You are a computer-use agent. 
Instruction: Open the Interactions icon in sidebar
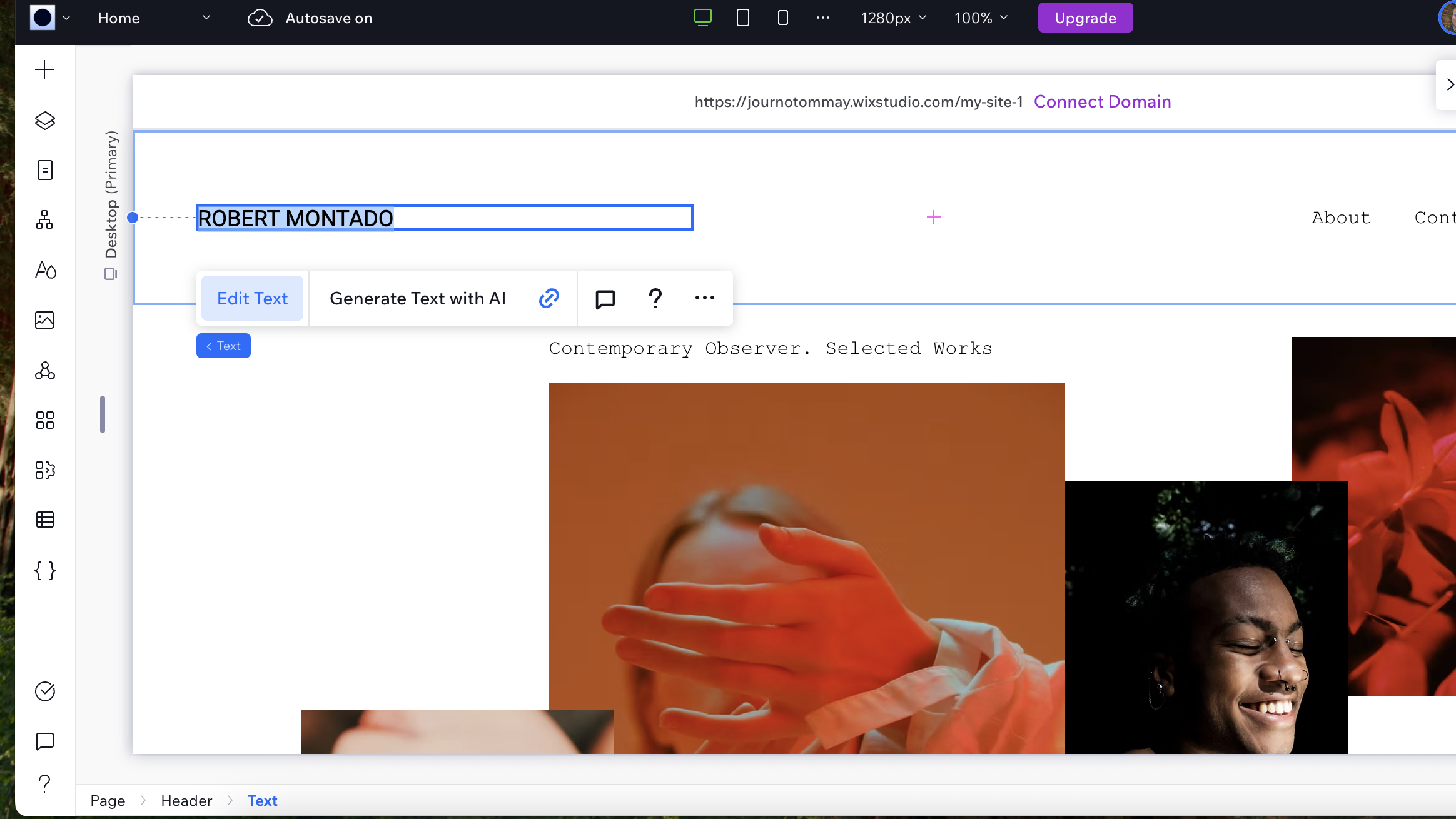tap(44, 371)
